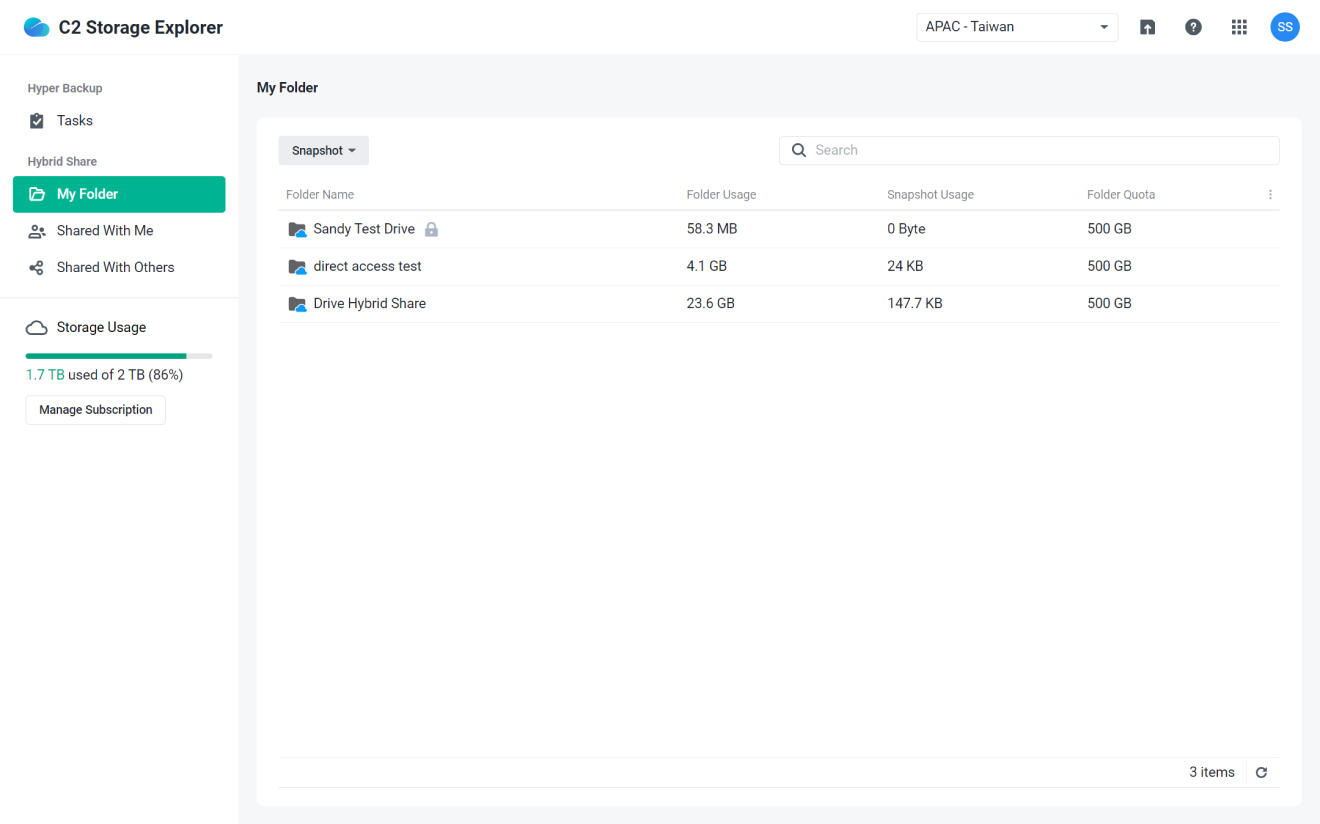Click the Manage Subscription button
Screen dimensions: 1320x824
[96, 410]
